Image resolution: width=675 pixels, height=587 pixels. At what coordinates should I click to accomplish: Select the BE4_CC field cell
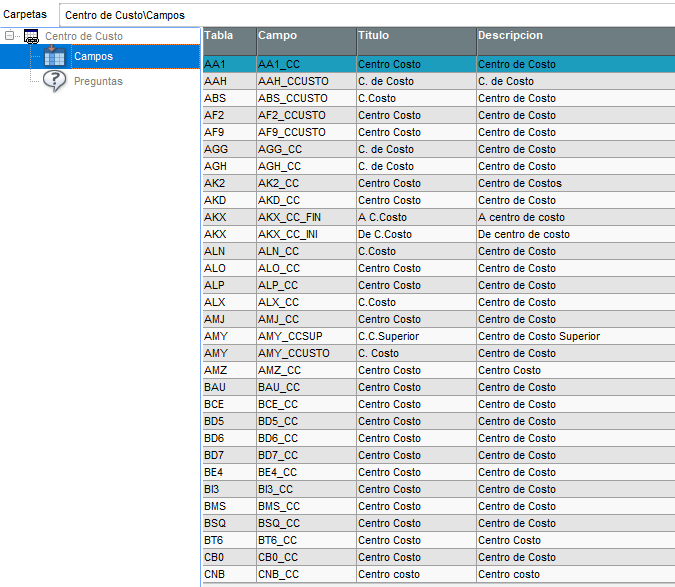click(307, 472)
